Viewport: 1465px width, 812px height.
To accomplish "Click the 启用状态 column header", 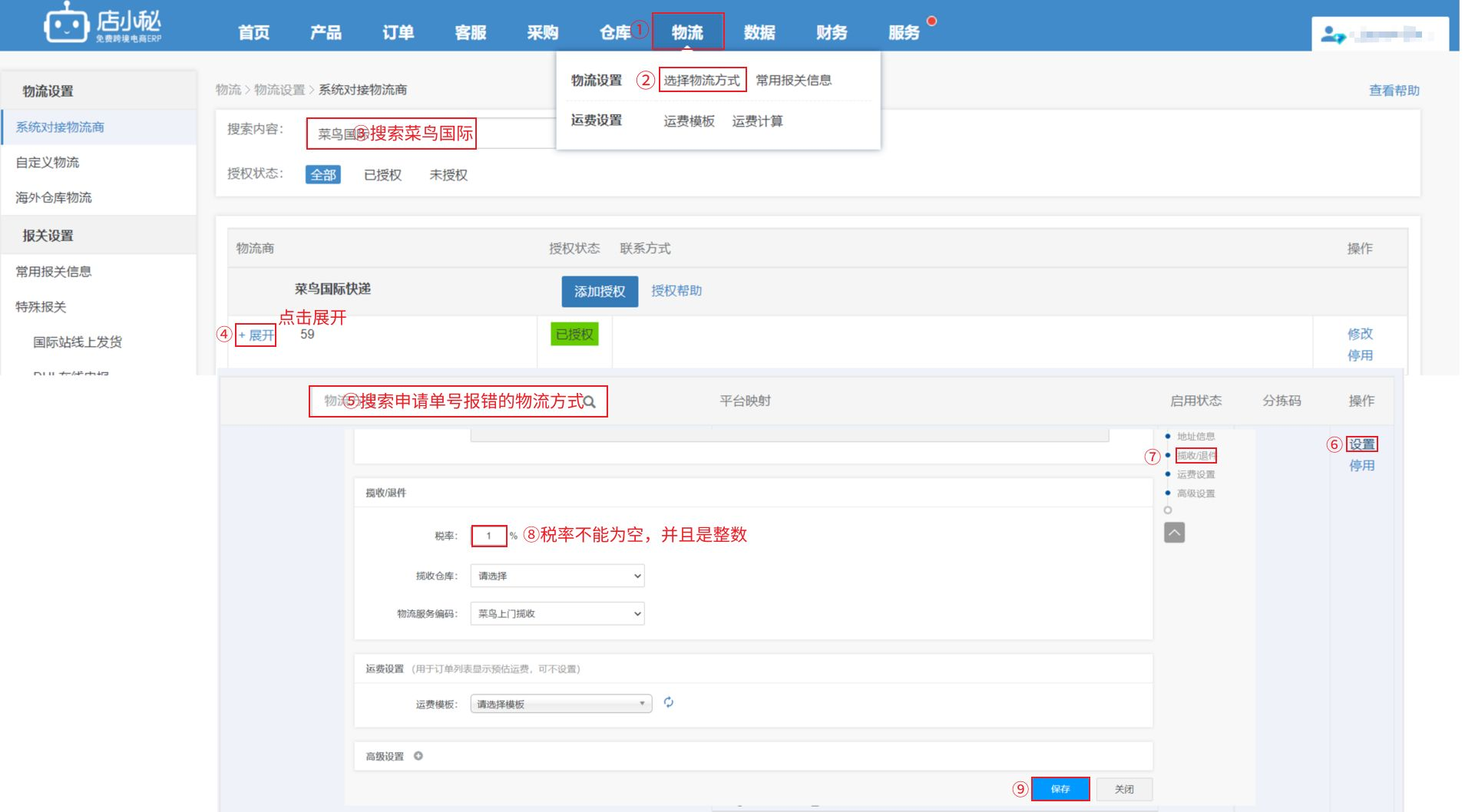I will click(x=1195, y=401).
